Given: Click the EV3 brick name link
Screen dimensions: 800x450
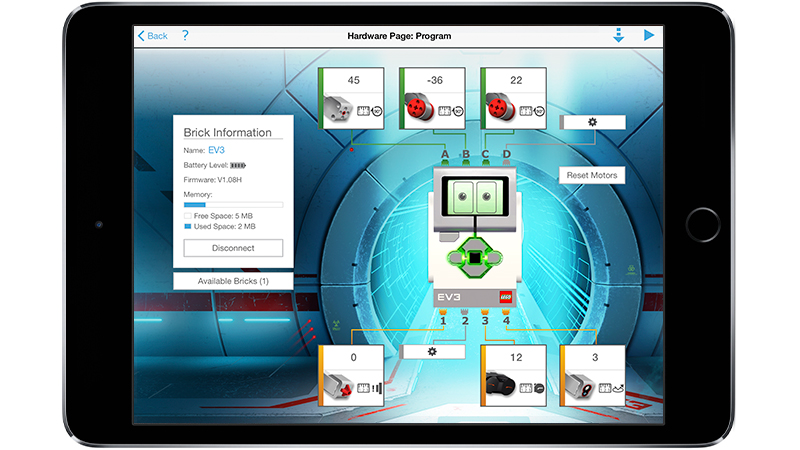Looking at the screenshot, I should (216, 150).
